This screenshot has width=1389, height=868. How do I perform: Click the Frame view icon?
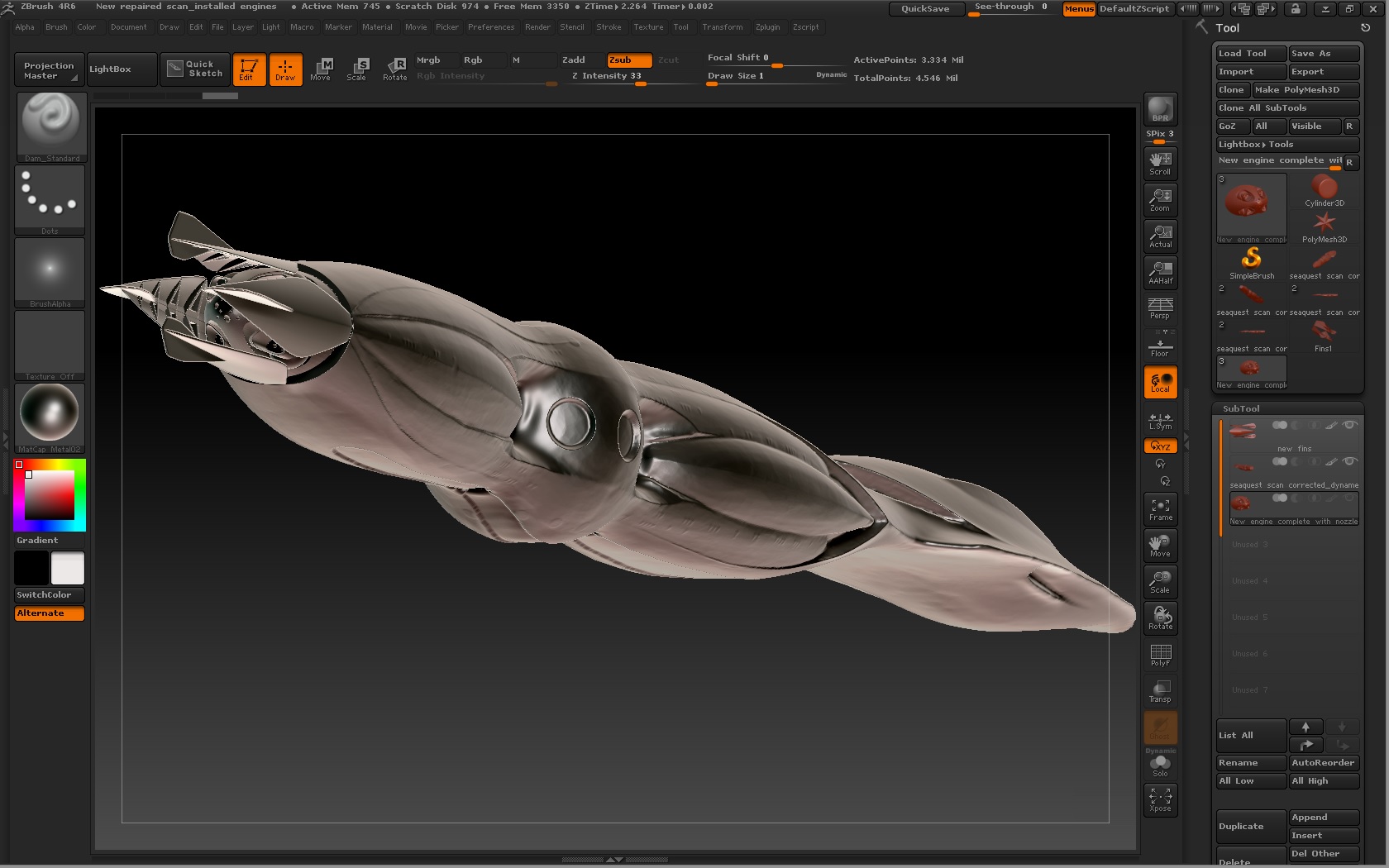point(1160,509)
